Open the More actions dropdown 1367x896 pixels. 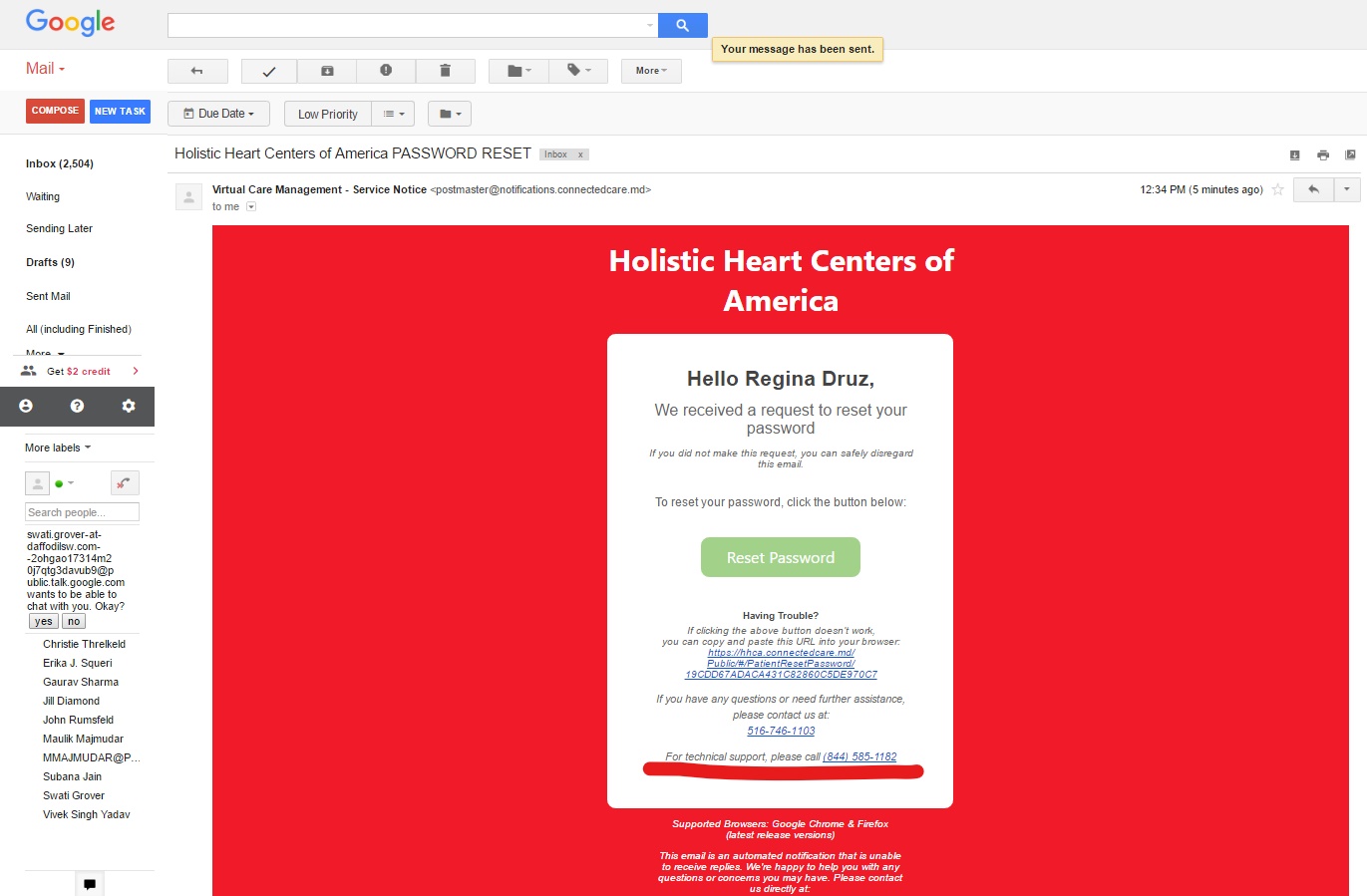(x=651, y=71)
